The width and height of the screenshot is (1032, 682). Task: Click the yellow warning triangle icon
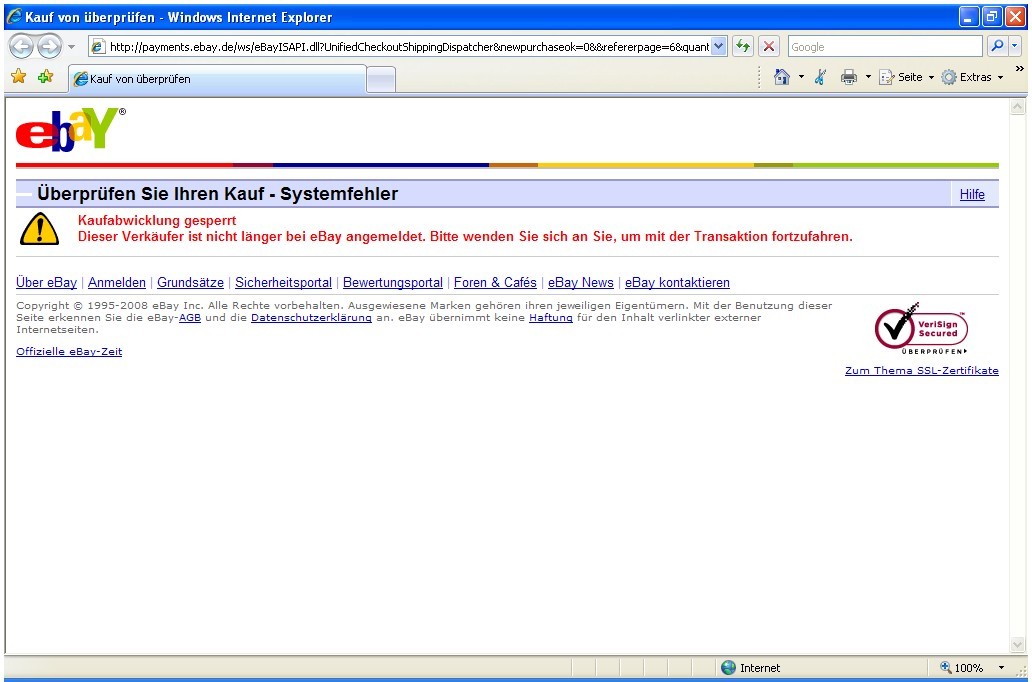pos(39,229)
